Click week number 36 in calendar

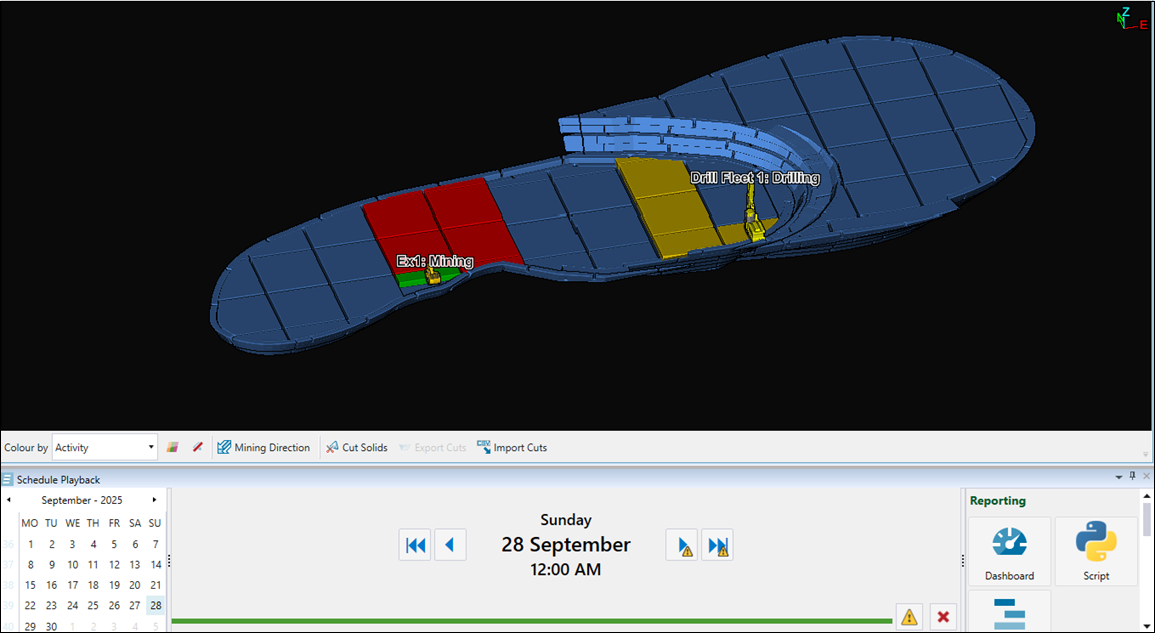coord(8,545)
